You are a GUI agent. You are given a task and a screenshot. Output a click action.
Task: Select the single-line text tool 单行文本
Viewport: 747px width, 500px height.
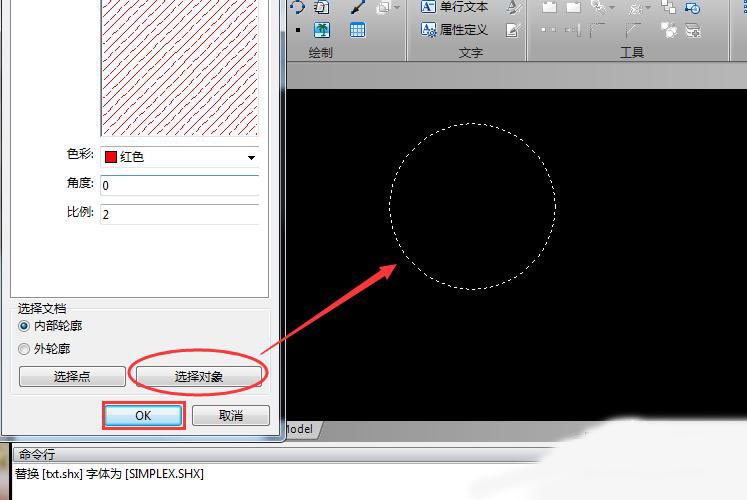454,7
